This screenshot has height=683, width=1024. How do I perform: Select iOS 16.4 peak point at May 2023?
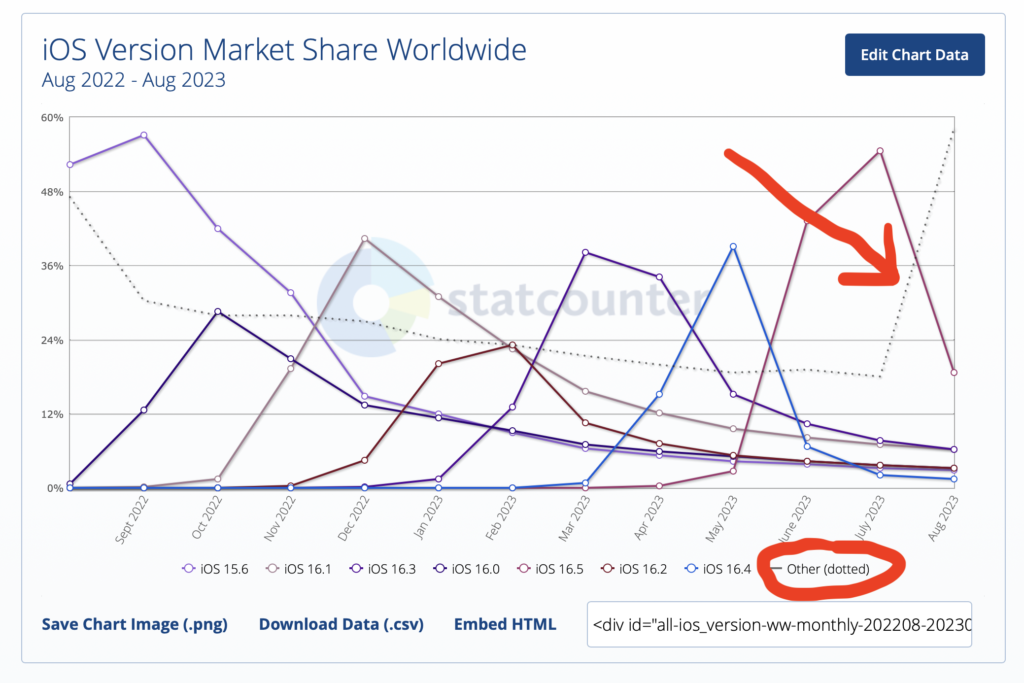tap(733, 247)
